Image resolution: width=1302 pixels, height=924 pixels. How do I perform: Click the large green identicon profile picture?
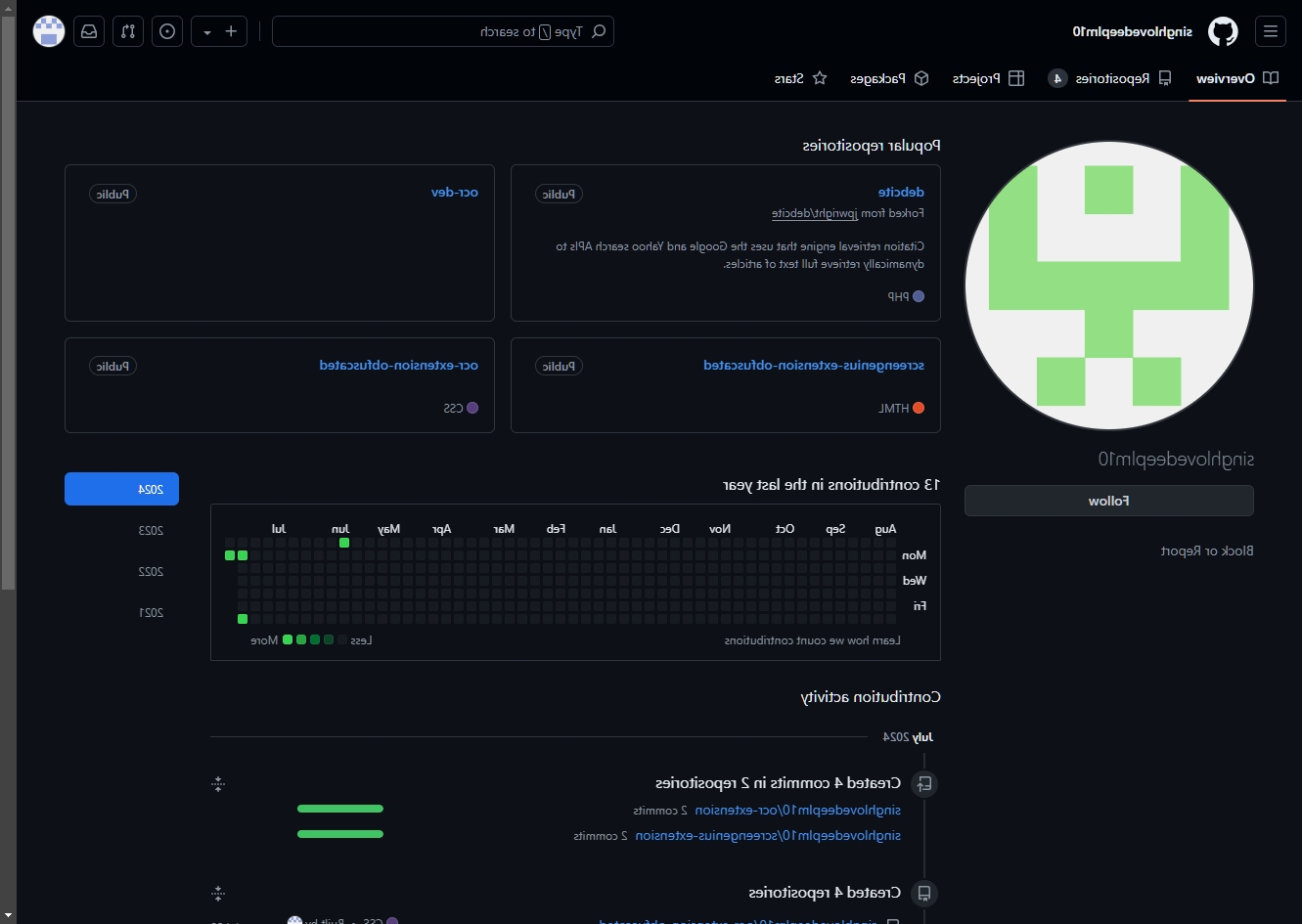[1108, 286]
